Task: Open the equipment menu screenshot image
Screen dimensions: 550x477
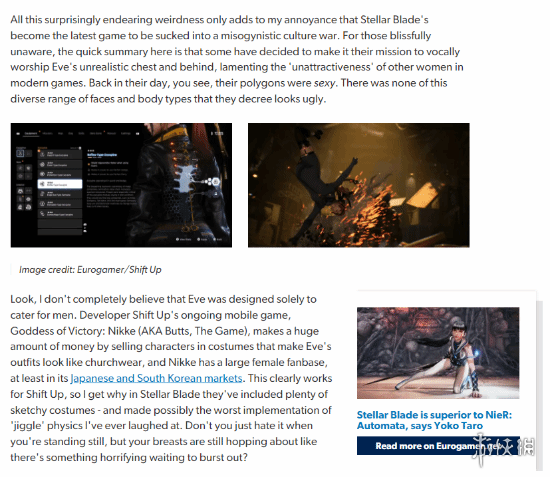Action: coord(121,185)
